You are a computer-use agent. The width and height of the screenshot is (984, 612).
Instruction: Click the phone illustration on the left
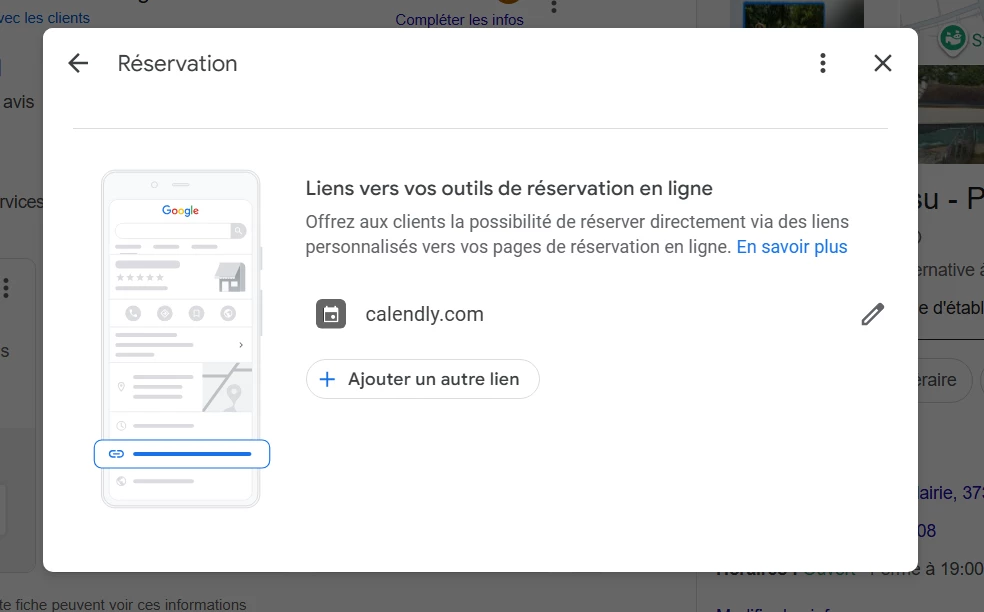pos(181,338)
